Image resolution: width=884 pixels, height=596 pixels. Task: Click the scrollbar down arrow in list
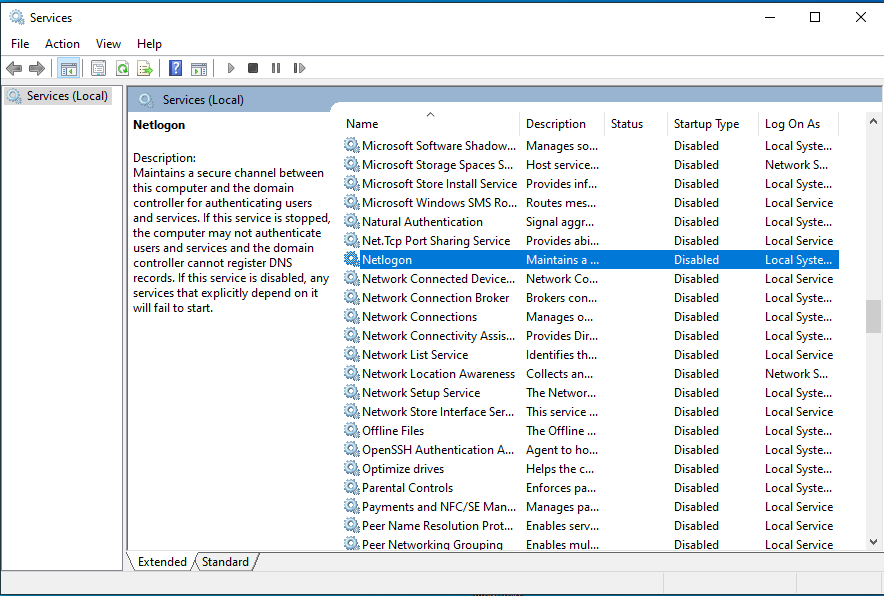click(873, 542)
